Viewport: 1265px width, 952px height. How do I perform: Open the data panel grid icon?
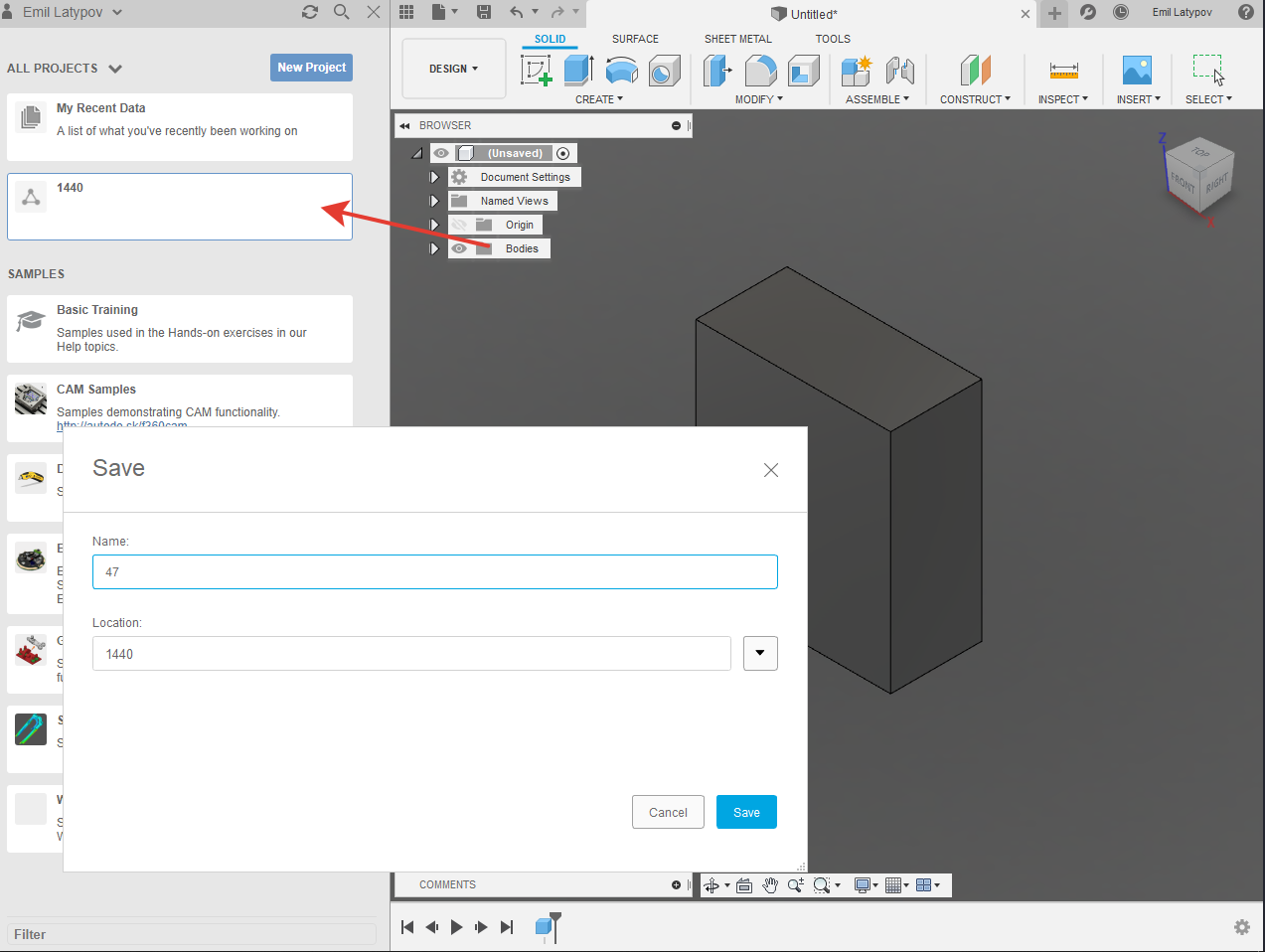click(406, 12)
